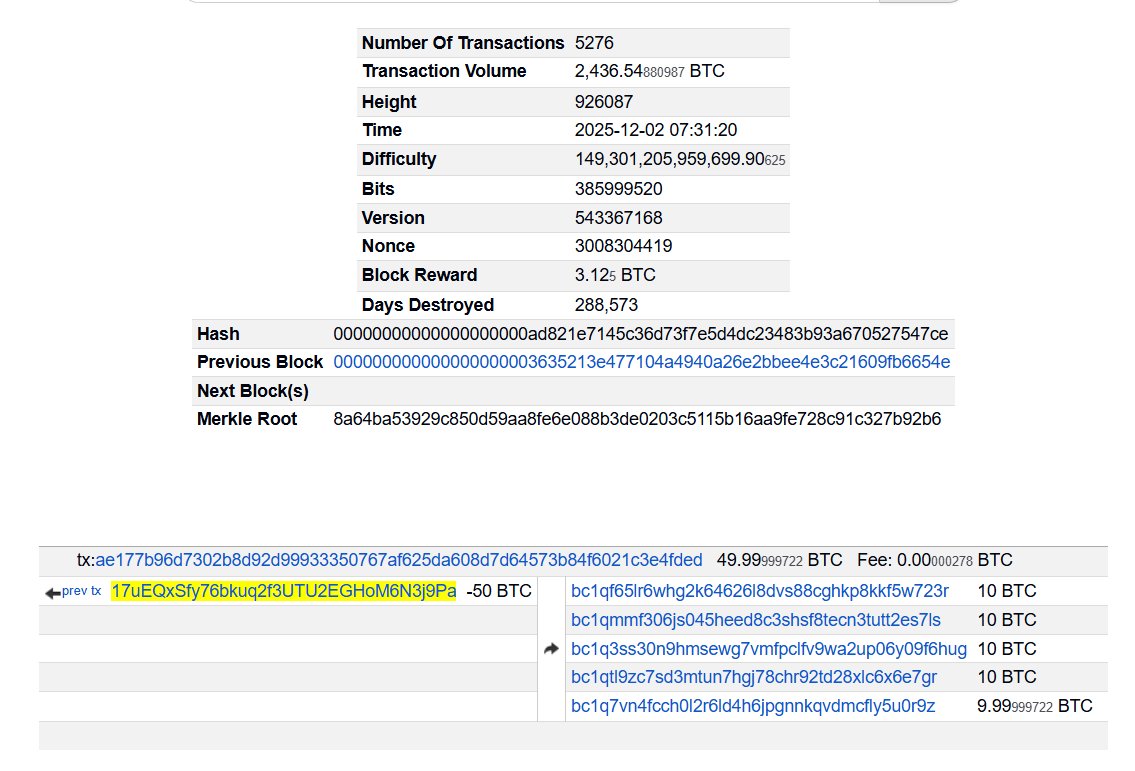Open output address starting bc1qmmf306js045
The height and width of the screenshot is (771, 1135).
pyautogui.click(x=755, y=620)
